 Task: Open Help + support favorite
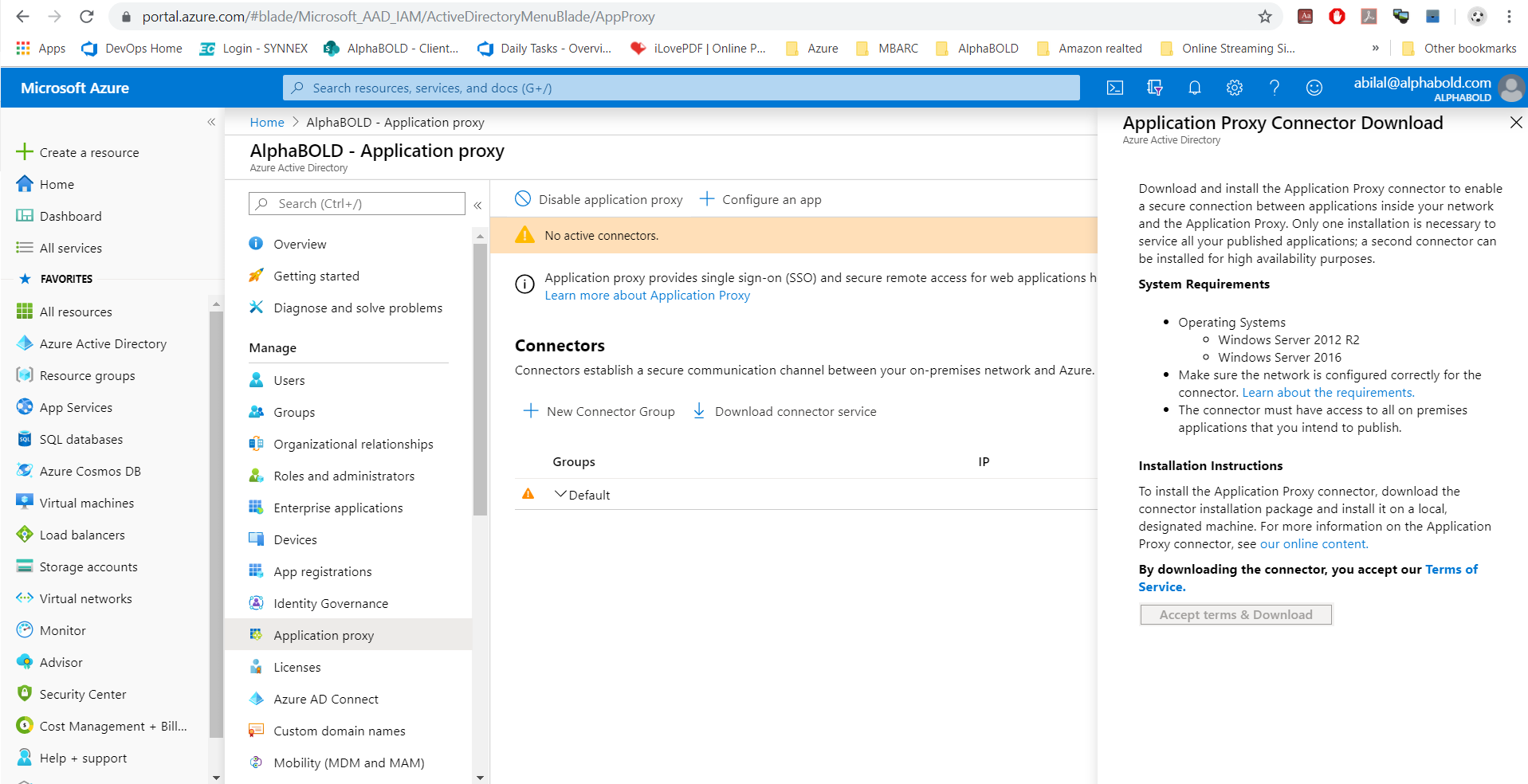click(83, 758)
